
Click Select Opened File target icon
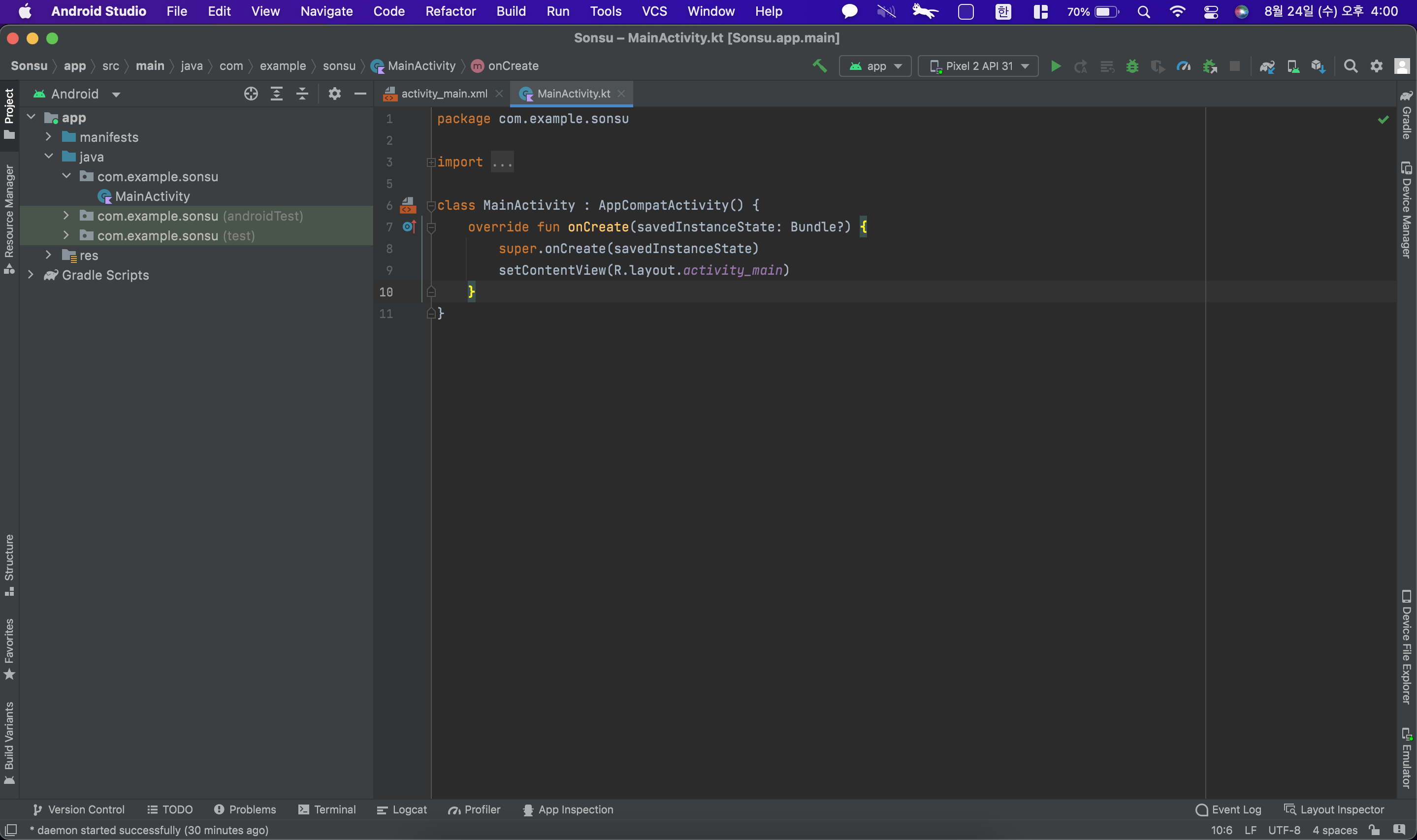click(251, 94)
